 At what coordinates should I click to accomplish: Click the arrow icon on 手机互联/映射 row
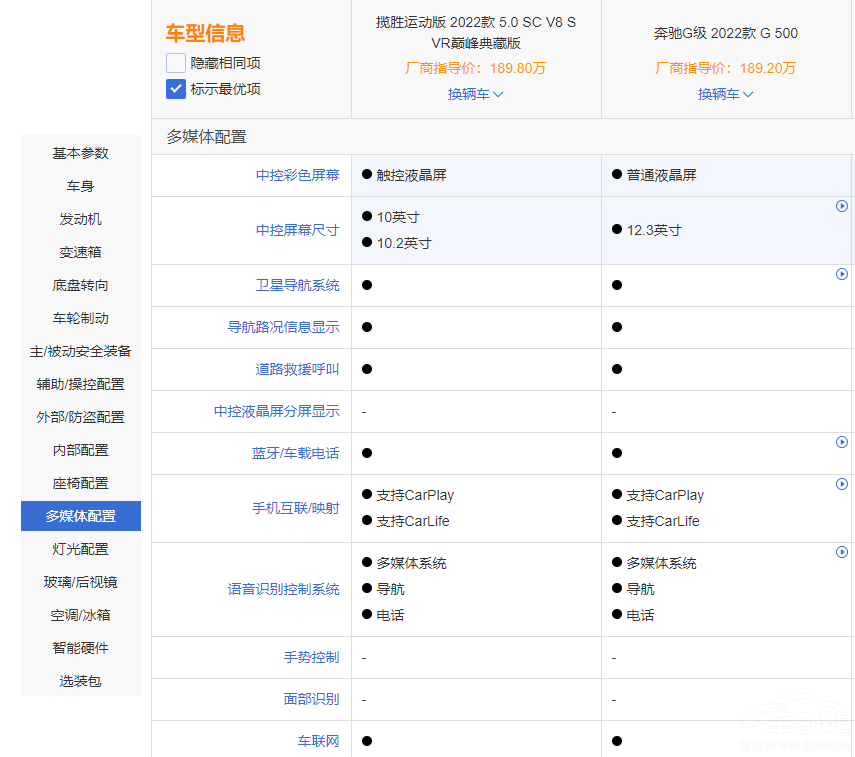[842, 484]
